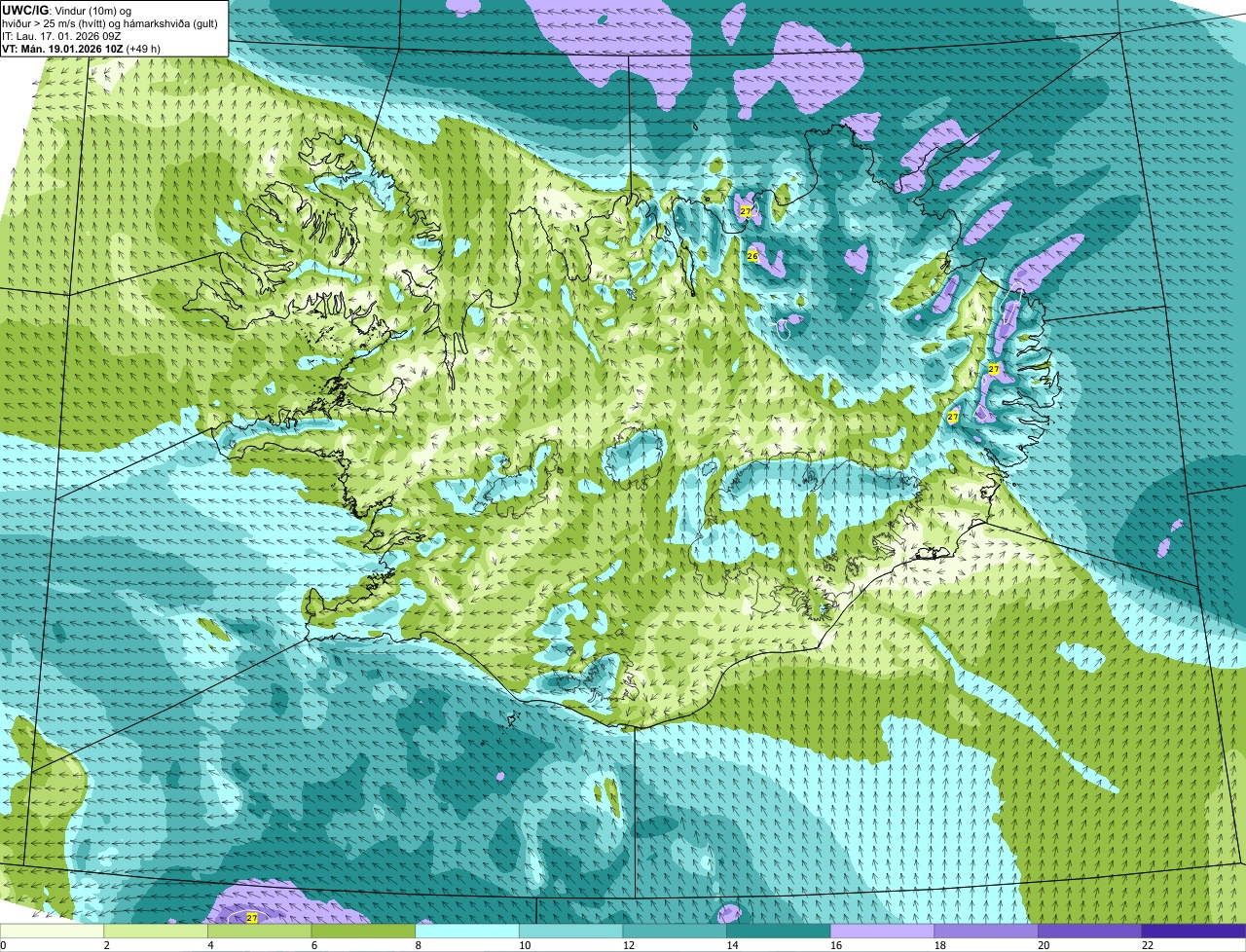Click the 'VT: Mán. 19.01.2026 10Z' line
Viewport: 1246px width, 952px height.
pyautogui.click(x=62, y=48)
